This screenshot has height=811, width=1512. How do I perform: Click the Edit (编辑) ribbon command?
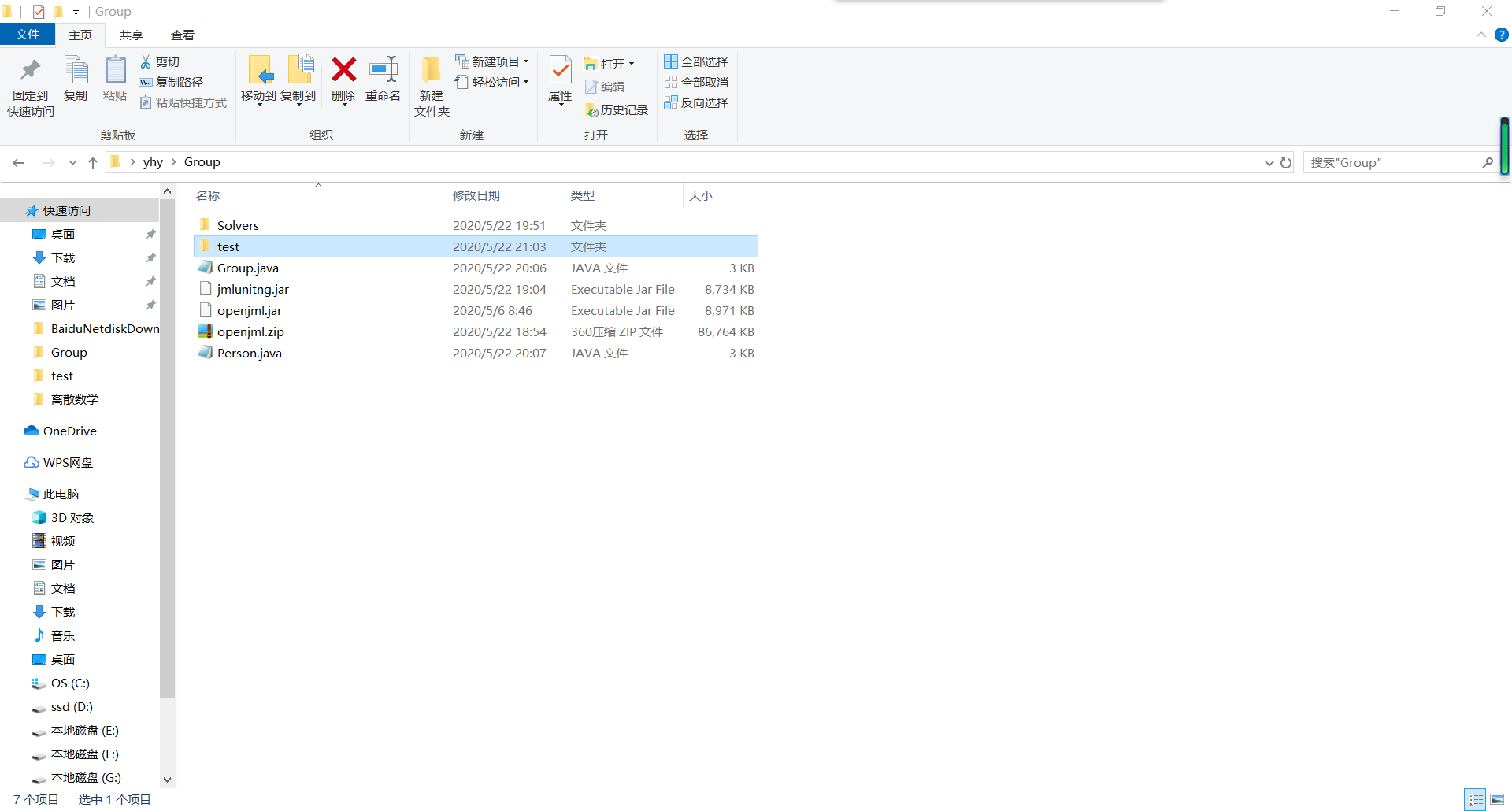pyautogui.click(x=605, y=87)
